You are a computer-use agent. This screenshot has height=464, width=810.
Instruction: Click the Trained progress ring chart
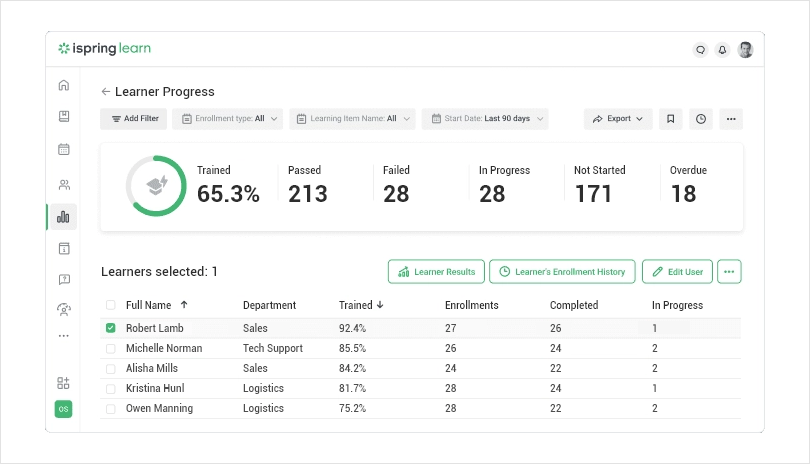[155, 186]
